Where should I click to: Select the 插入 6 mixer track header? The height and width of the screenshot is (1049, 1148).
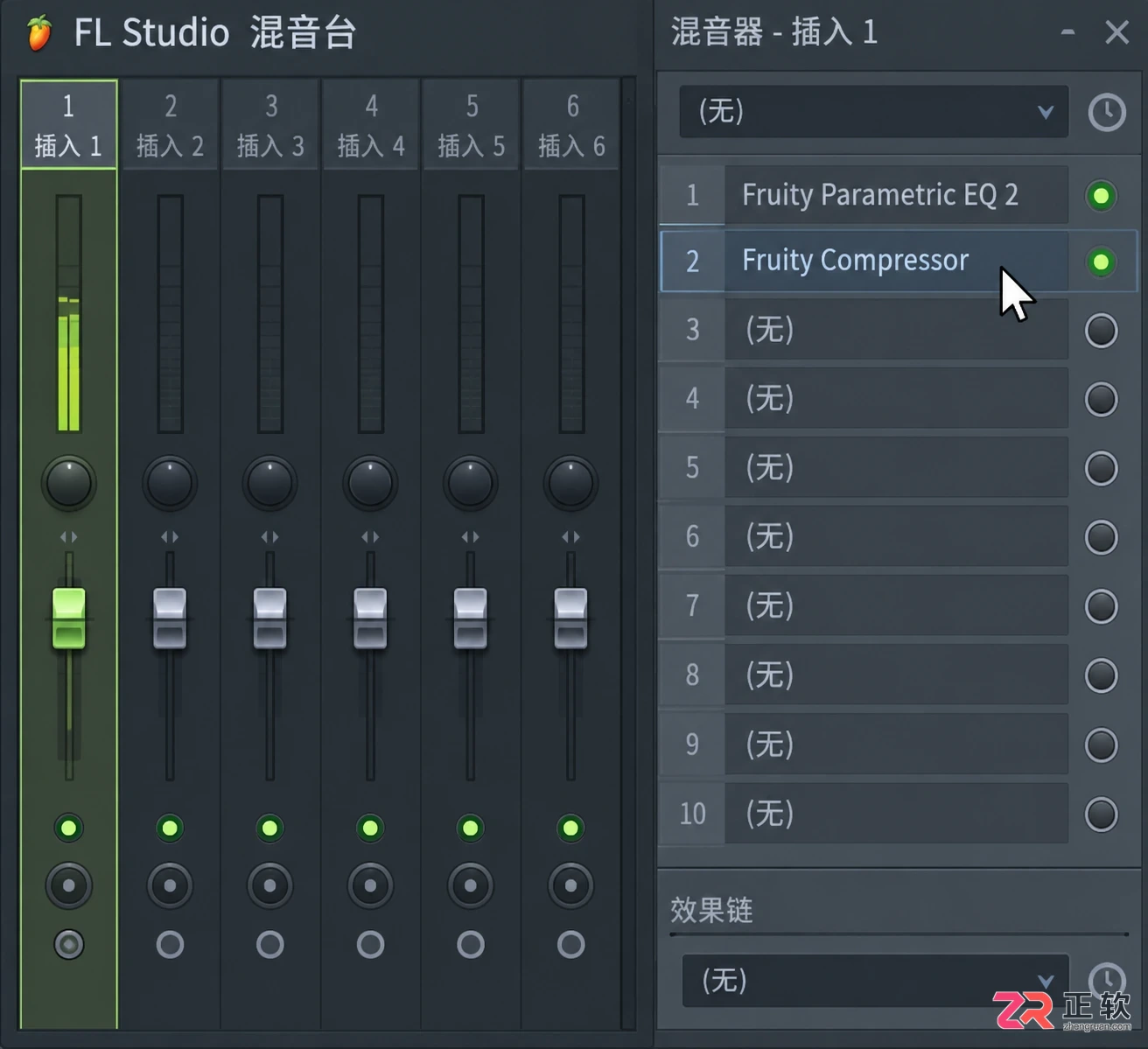click(x=570, y=124)
